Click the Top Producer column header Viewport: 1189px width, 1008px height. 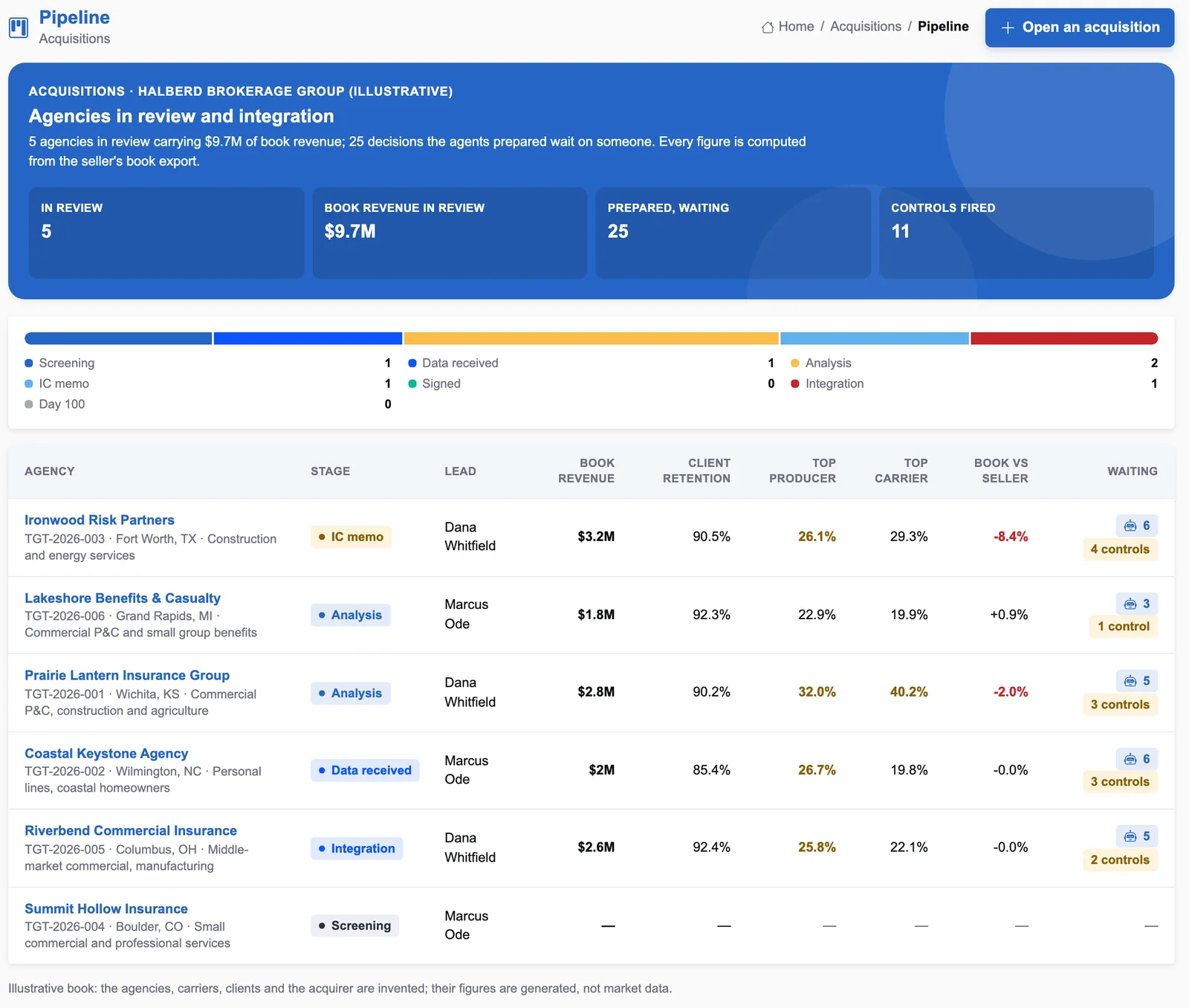pos(803,471)
